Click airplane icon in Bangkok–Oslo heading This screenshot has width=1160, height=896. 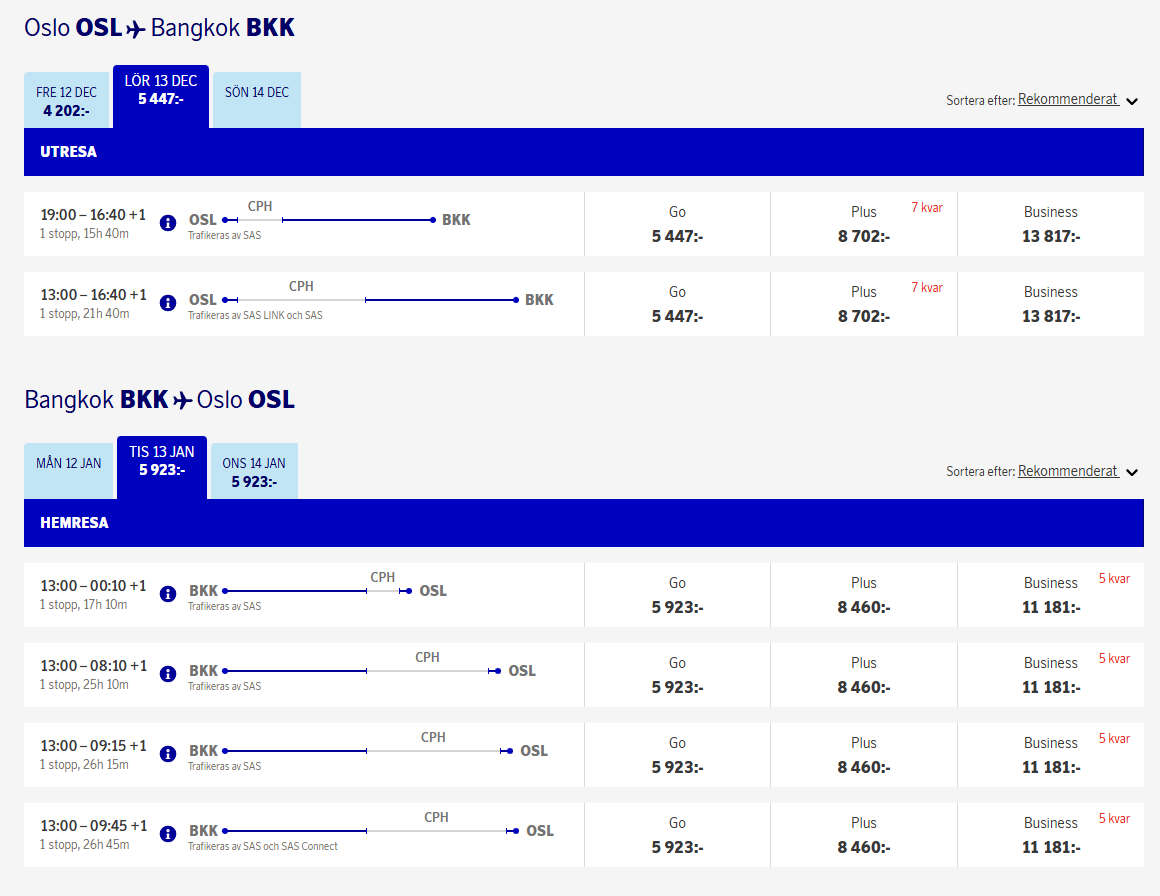182,401
